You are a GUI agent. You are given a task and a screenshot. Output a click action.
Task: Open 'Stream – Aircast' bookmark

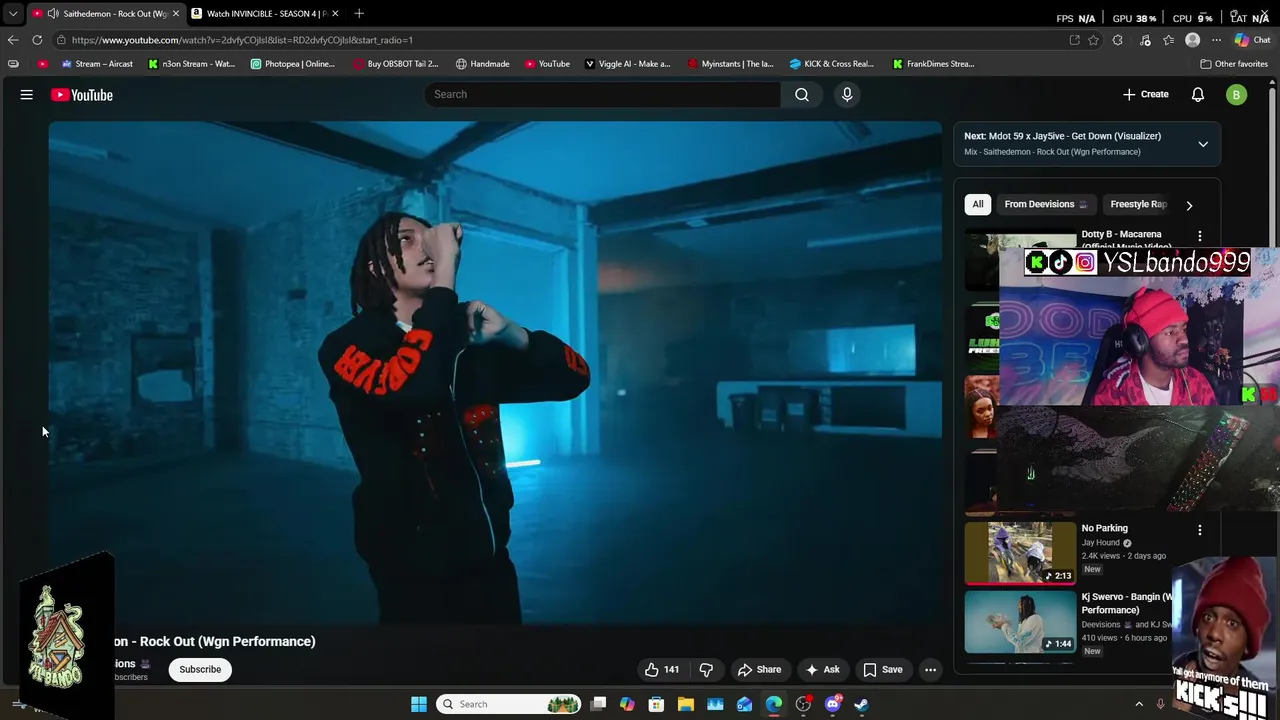97,64
